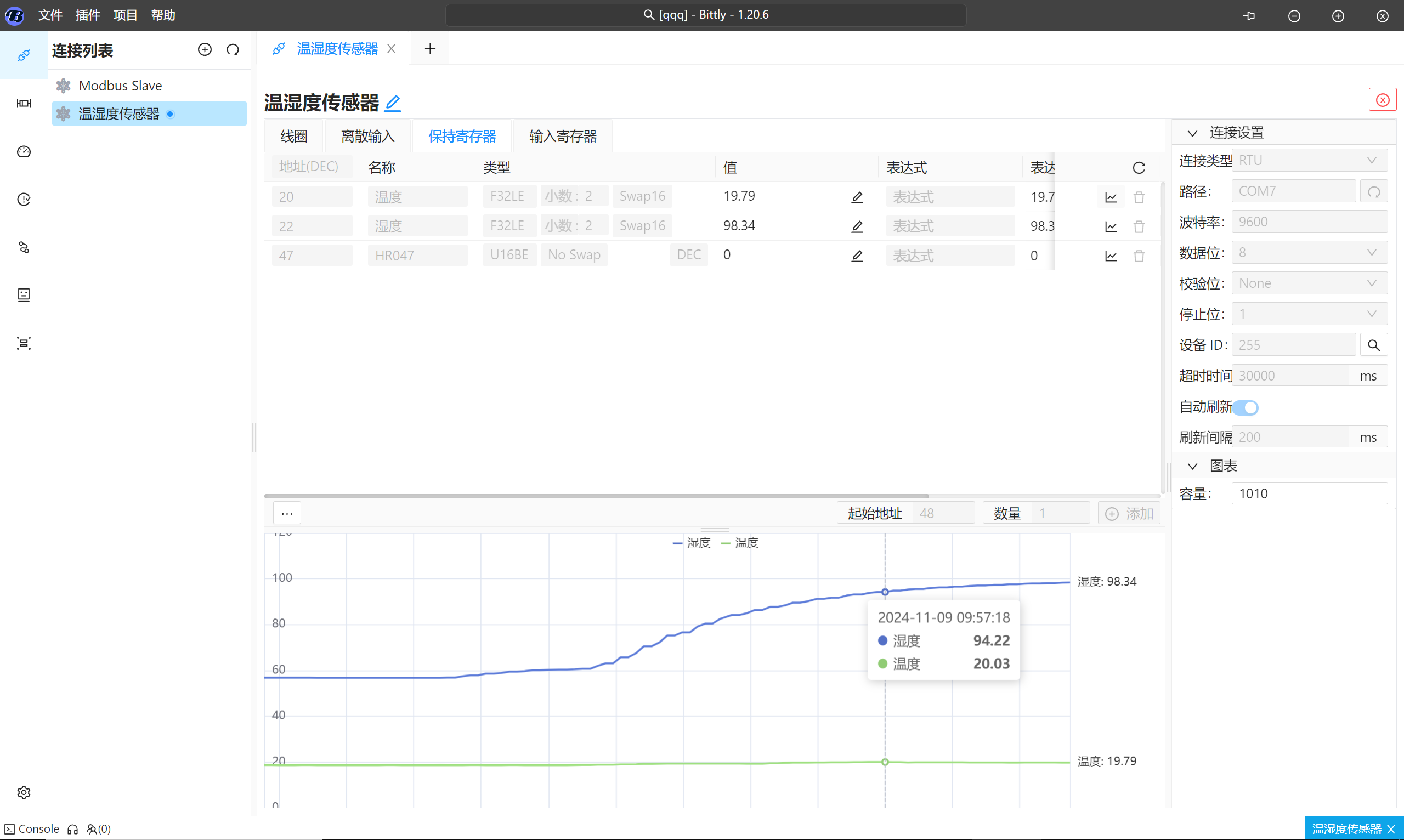This screenshot has width=1404, height=840.
Task: Toggle chart plotting for 温度 row
Action: (1111, 197)
